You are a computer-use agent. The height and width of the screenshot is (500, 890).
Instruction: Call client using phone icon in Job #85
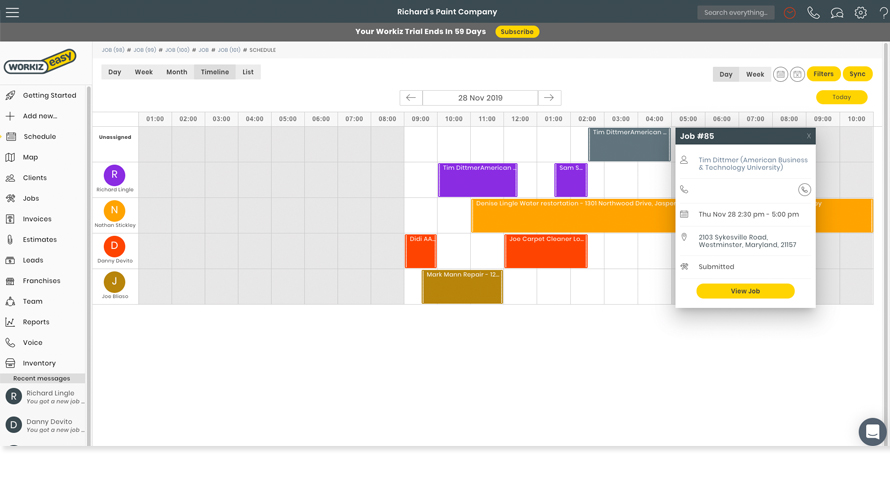(804, 190)
